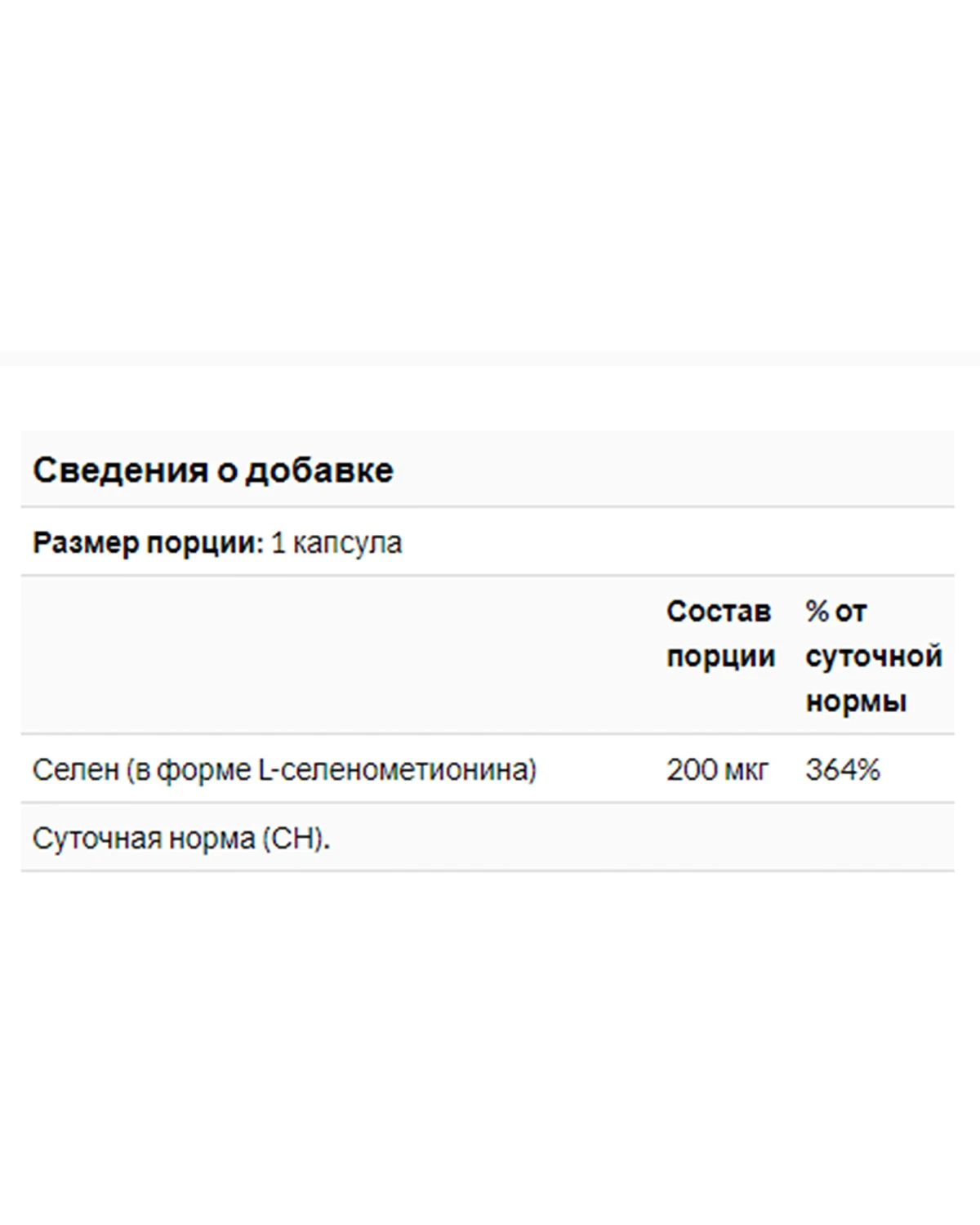Click the word "Размер" in the serving row
This screenshot has width=980, height=1225.
coord(86,543)
